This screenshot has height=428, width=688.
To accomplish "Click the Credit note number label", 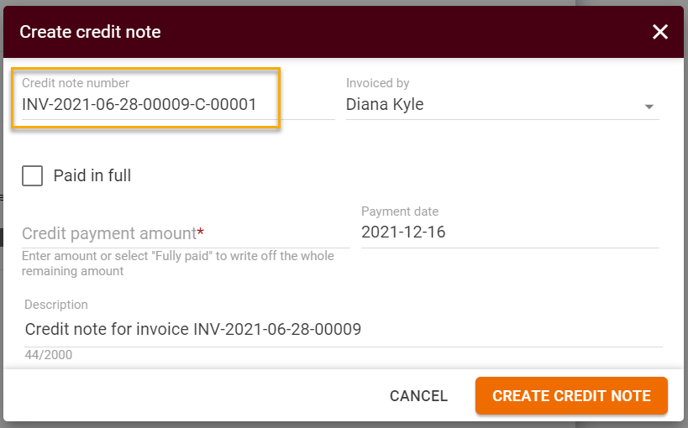I will click(x=75, y=83).
